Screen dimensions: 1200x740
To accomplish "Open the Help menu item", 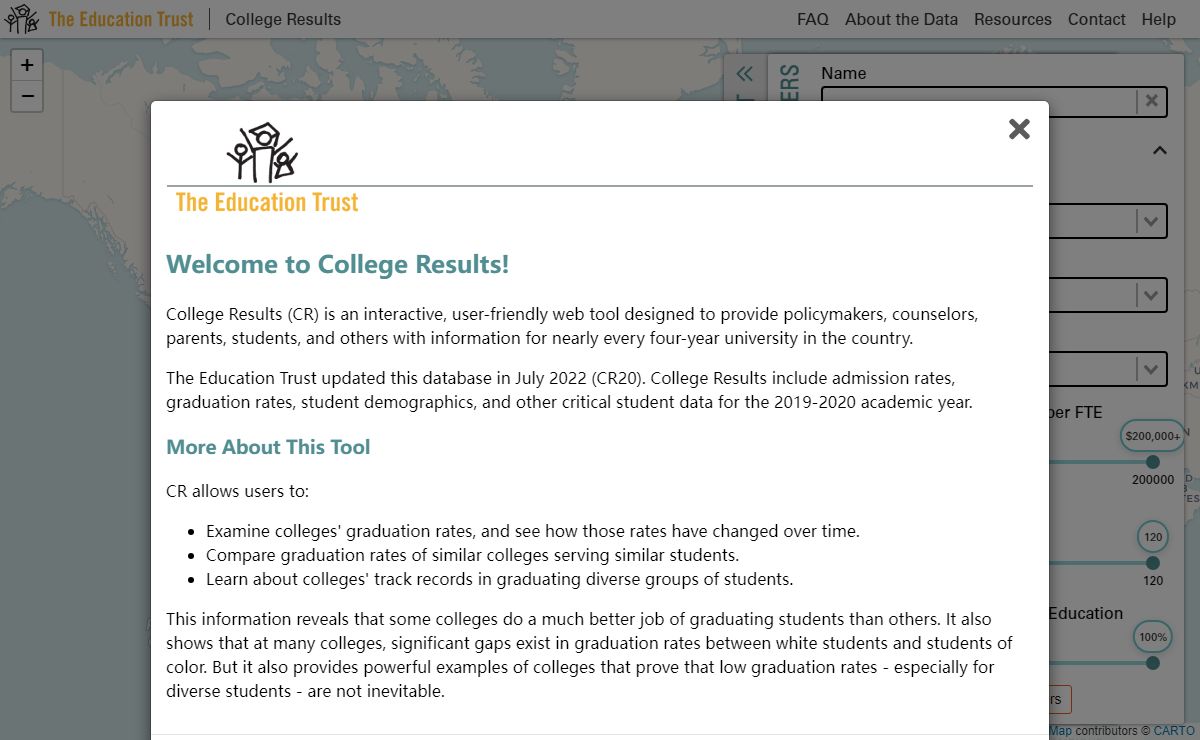I will 1158,19.
